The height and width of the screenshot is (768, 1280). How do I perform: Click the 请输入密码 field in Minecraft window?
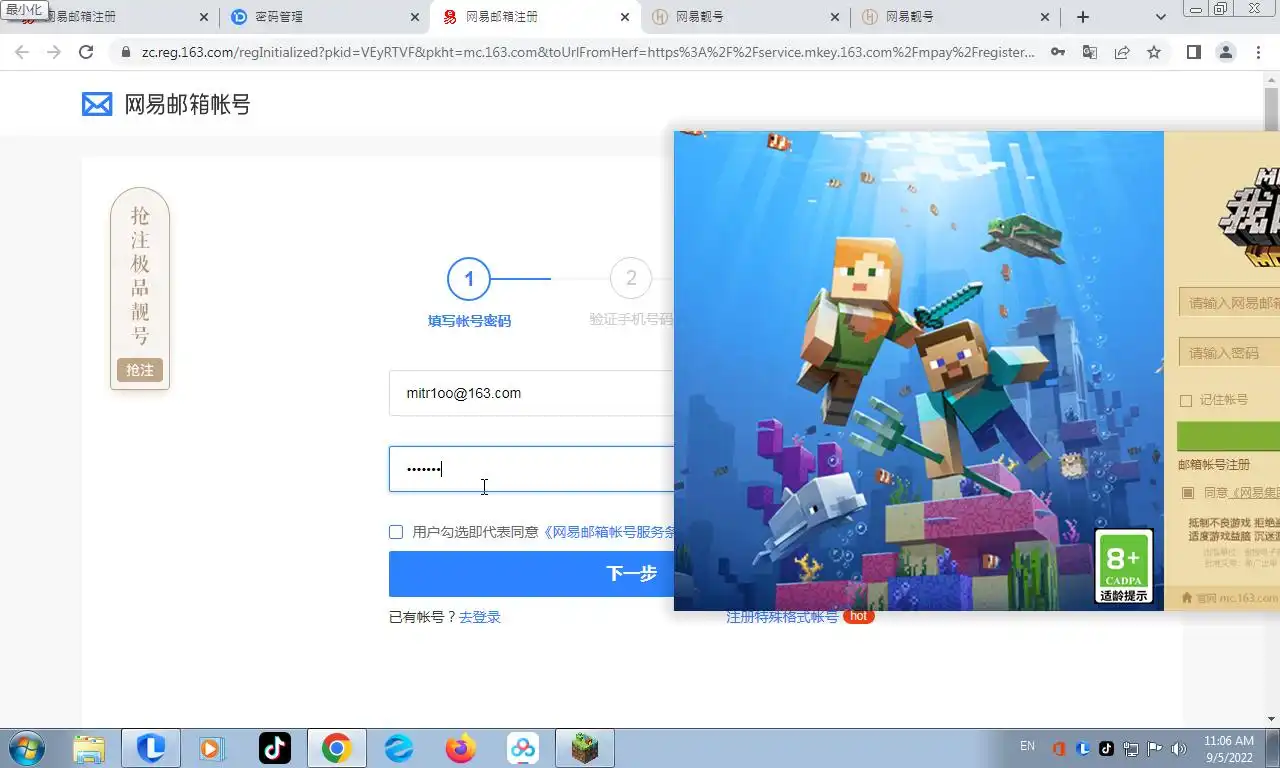tap(1229, 353)
